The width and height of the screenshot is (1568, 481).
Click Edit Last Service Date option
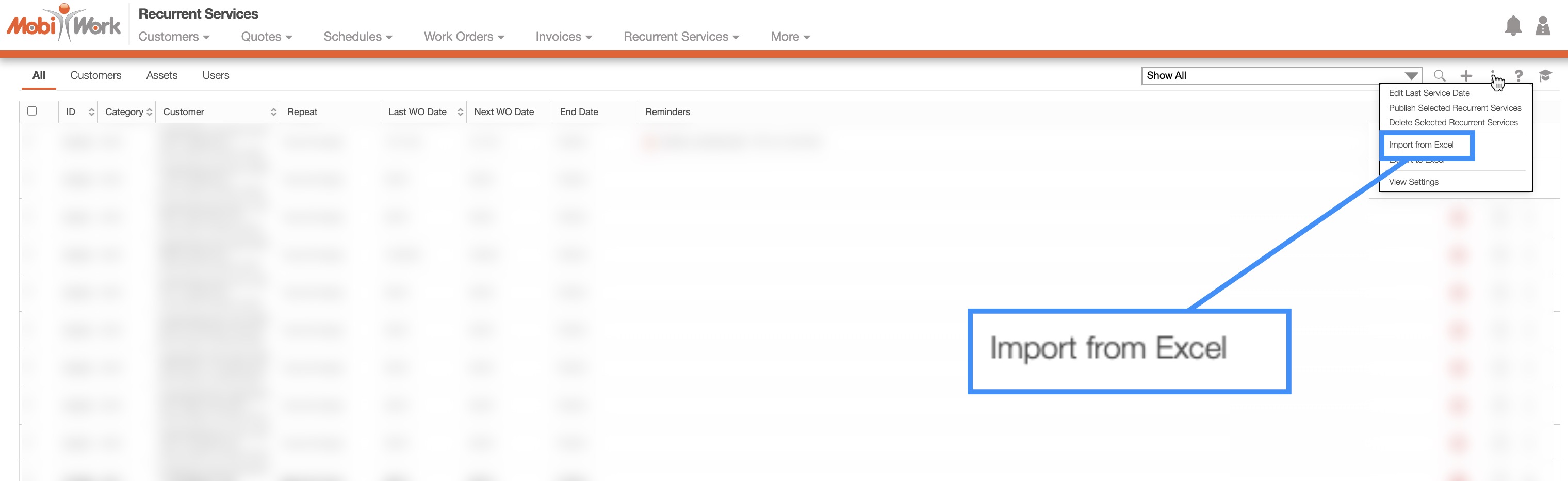(x=1429, y=93)
